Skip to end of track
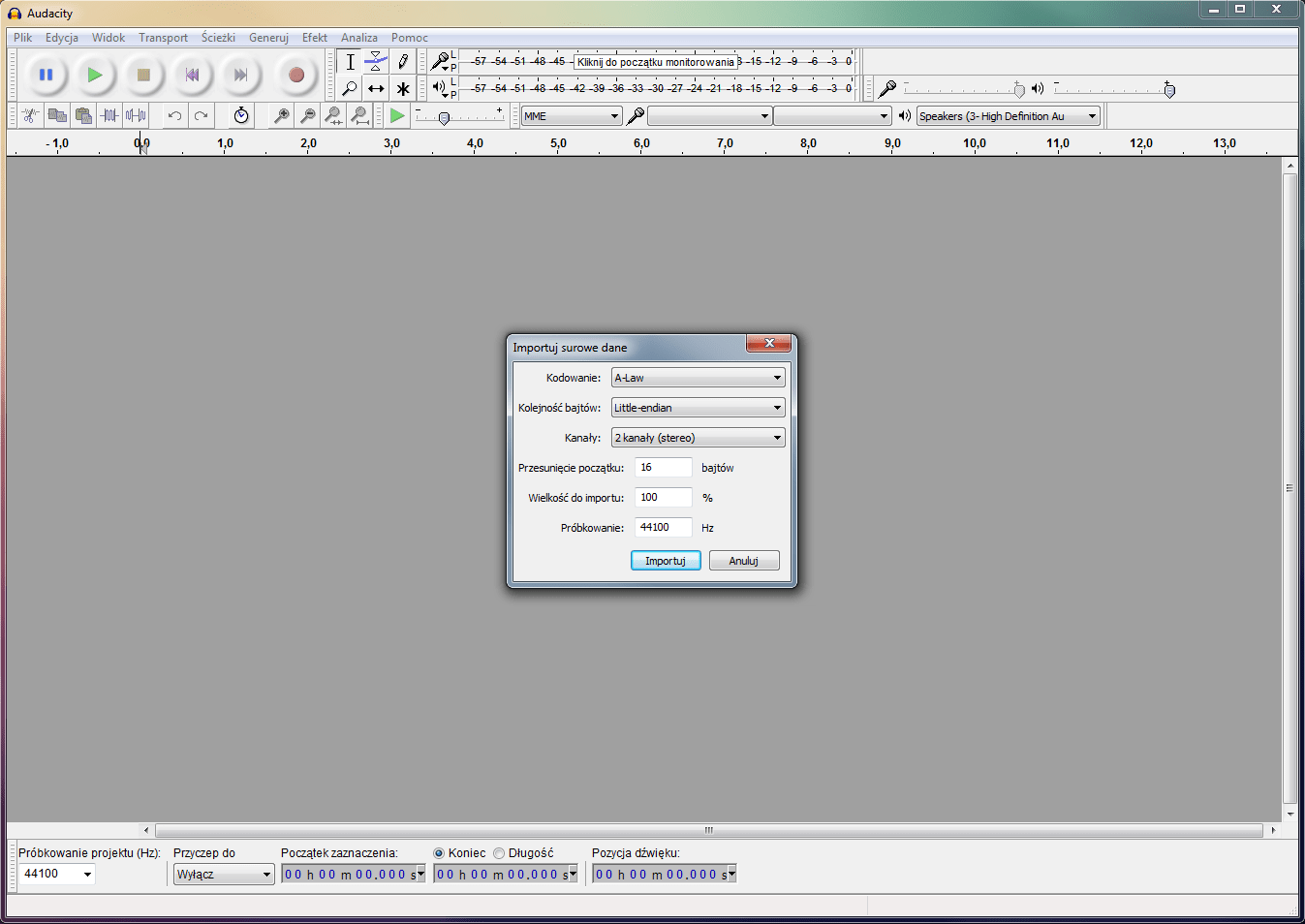 [x=240, y=75]
